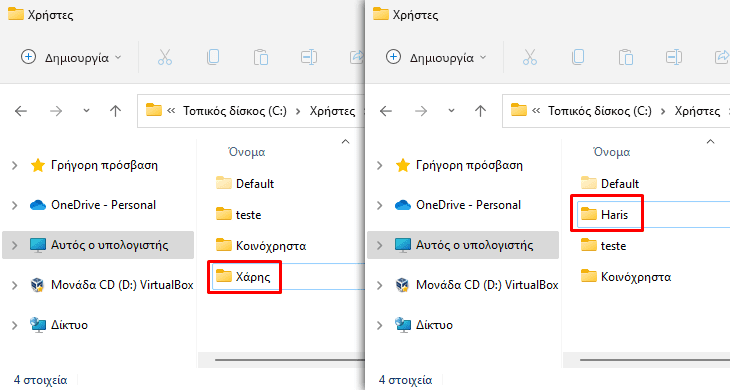The image size is (730, 390).
Task: Open the Δημιουργία dropdown in right window
Action: point(436,57)
